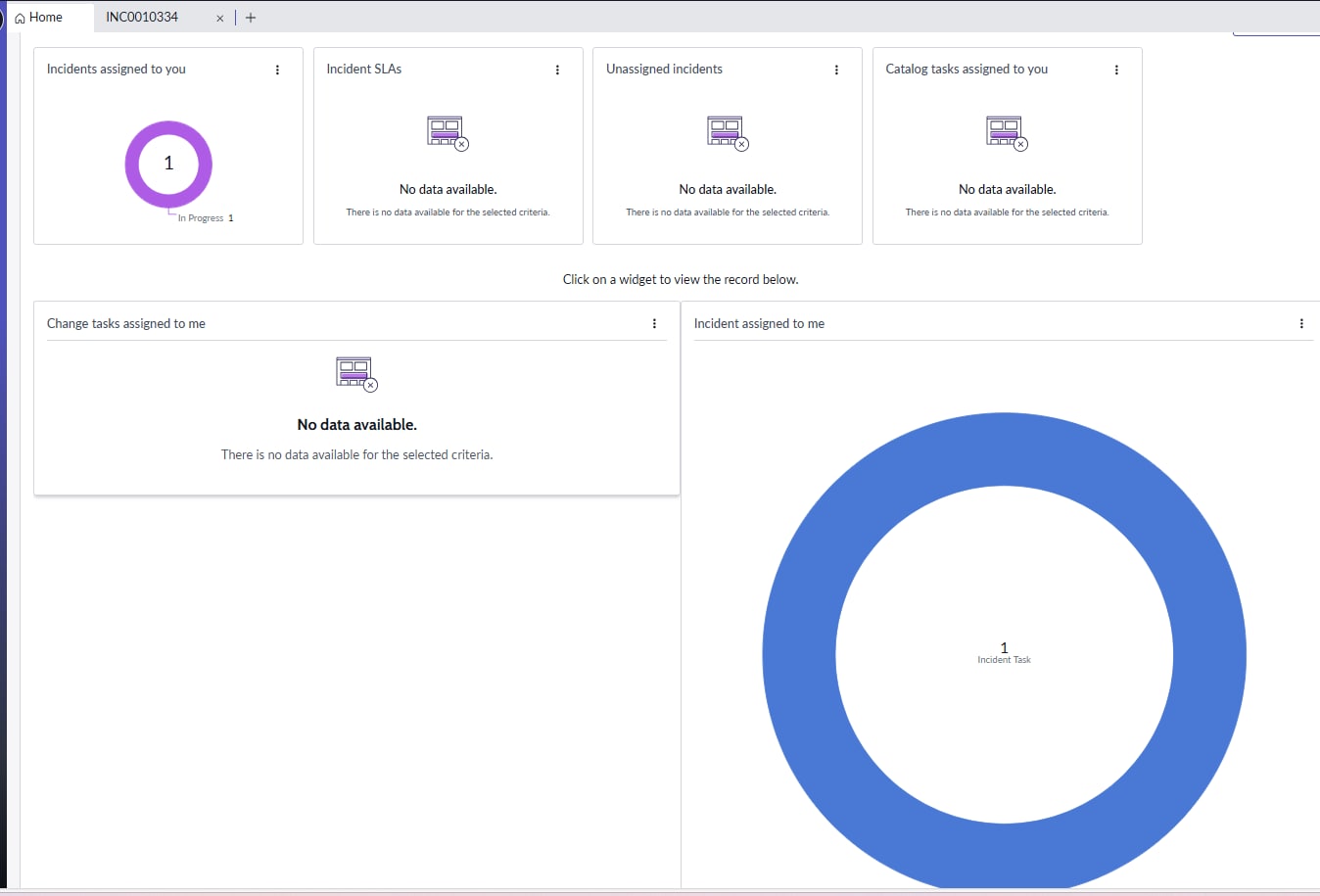
Task: Click No data available in Change tasks widget
Action: tap(357, 425)
